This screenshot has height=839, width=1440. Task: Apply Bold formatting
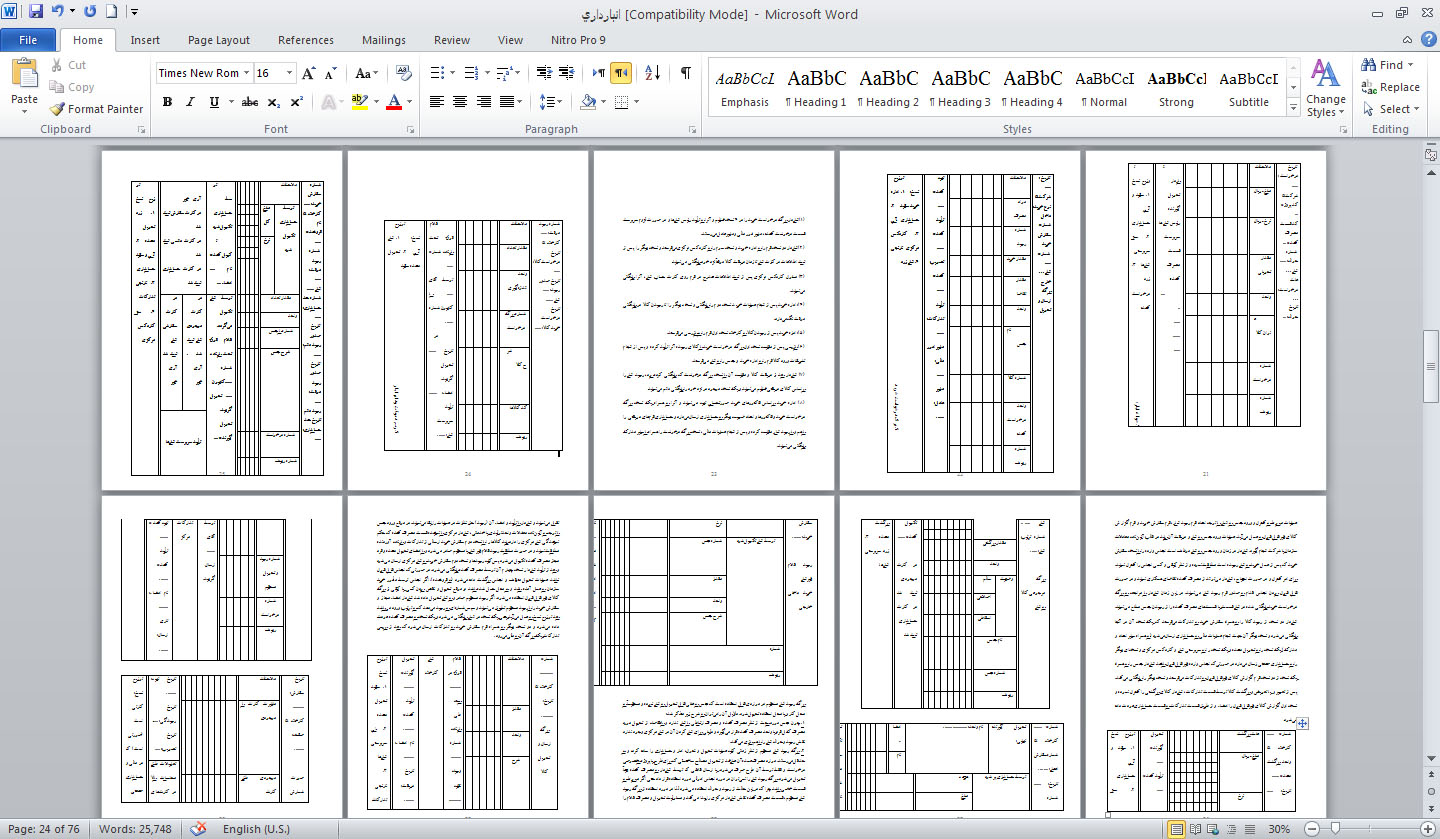pyautogui.click(x=167, y=102)
